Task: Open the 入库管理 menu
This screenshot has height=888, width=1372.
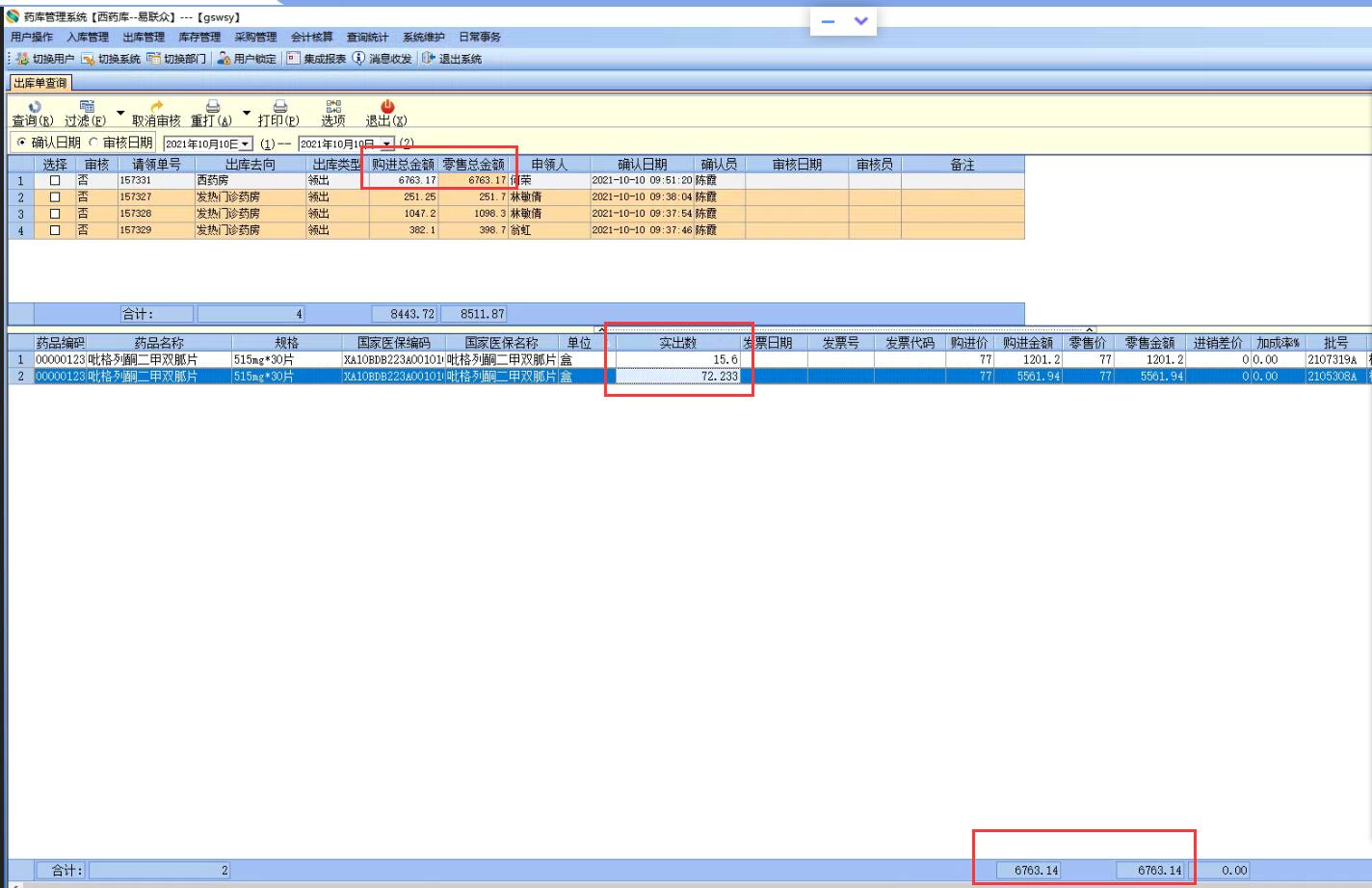Action: tap(88, 38)
